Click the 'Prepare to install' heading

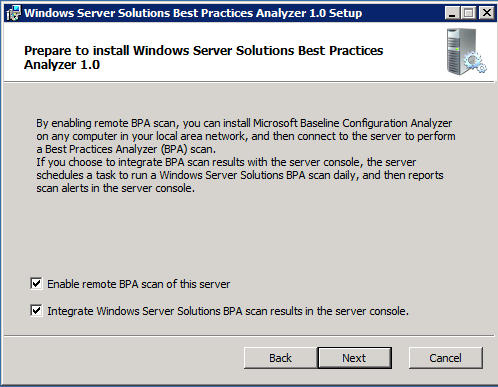203,57
